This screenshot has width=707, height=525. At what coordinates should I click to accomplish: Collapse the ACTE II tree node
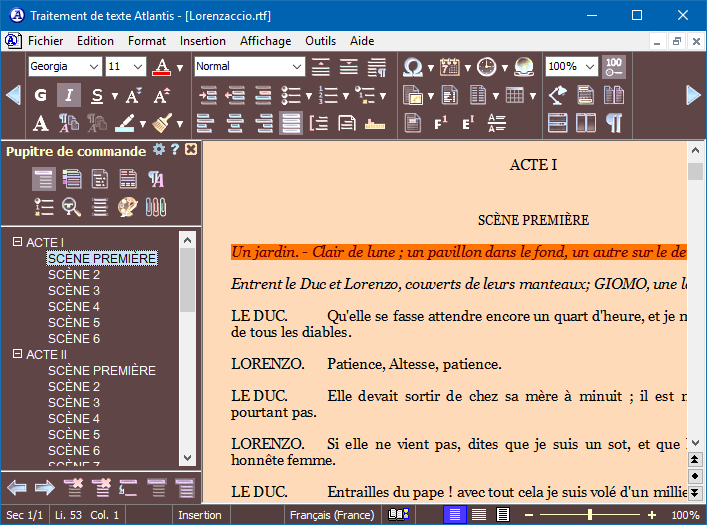[17, 354]
